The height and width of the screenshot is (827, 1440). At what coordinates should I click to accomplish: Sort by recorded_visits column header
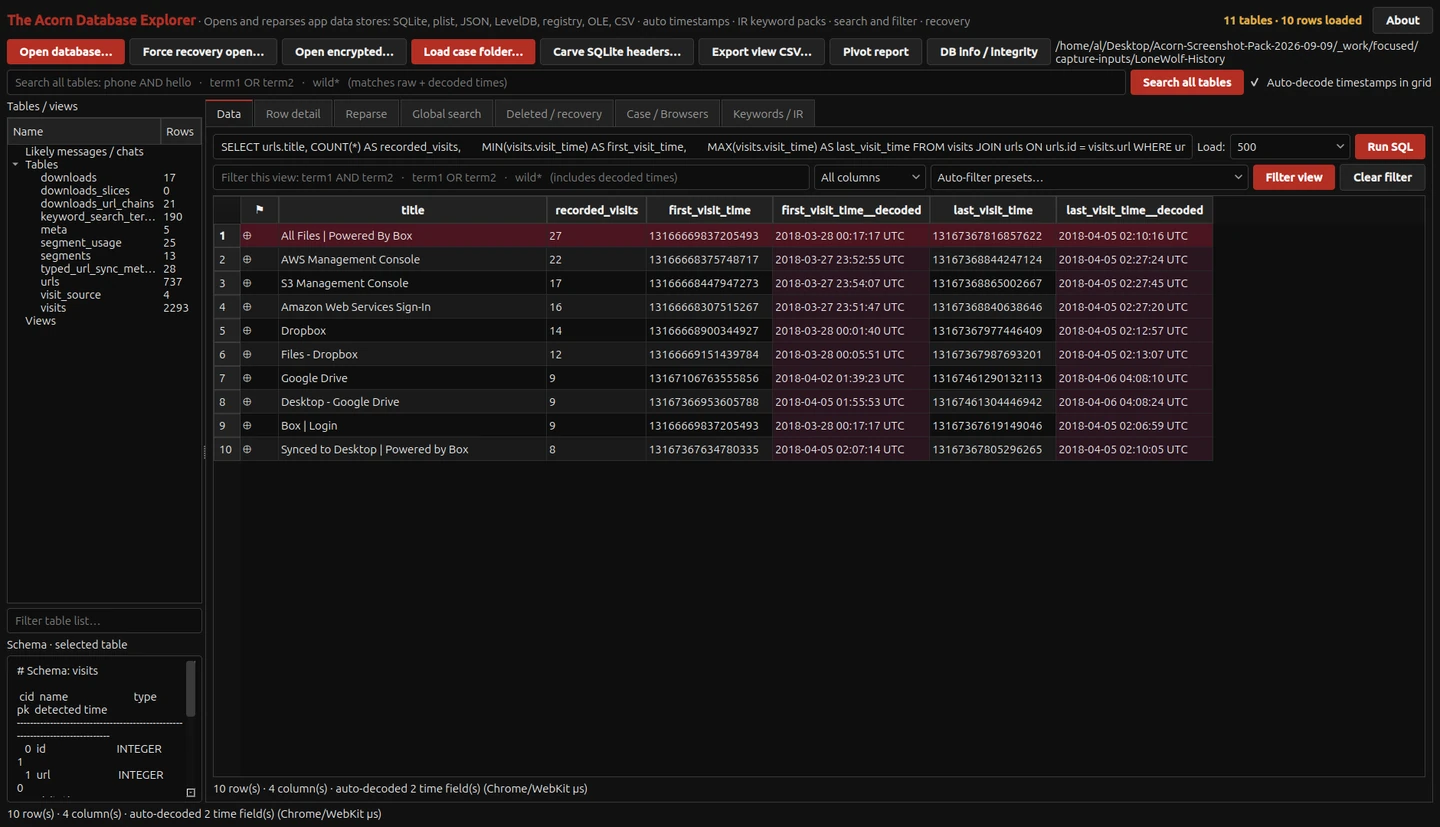[x=596, y=210]
